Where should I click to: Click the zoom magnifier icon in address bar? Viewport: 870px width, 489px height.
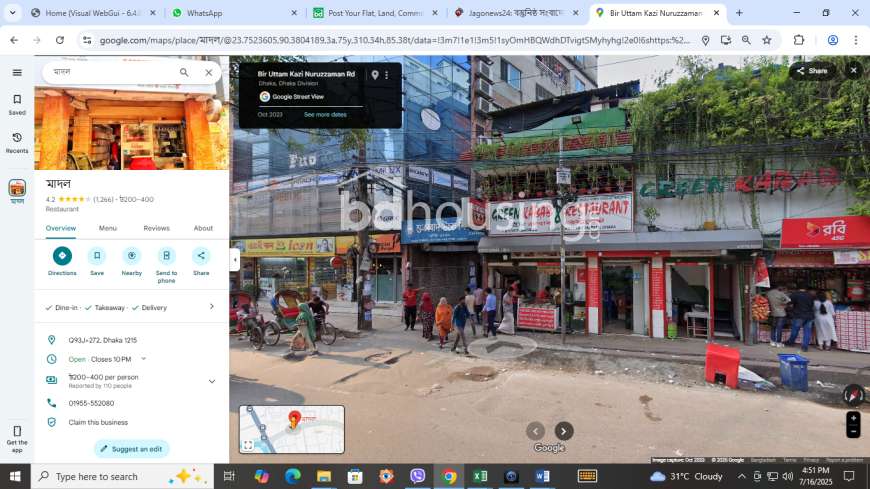tap(746, 40)
